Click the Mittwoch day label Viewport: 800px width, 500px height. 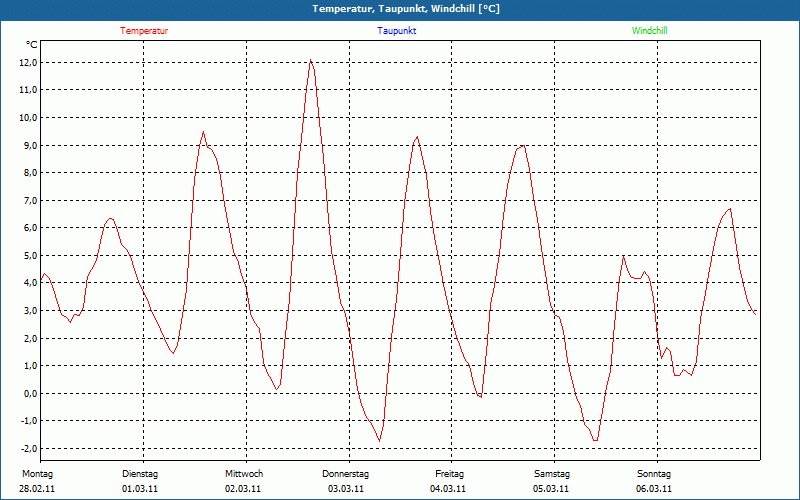point(244,474)
